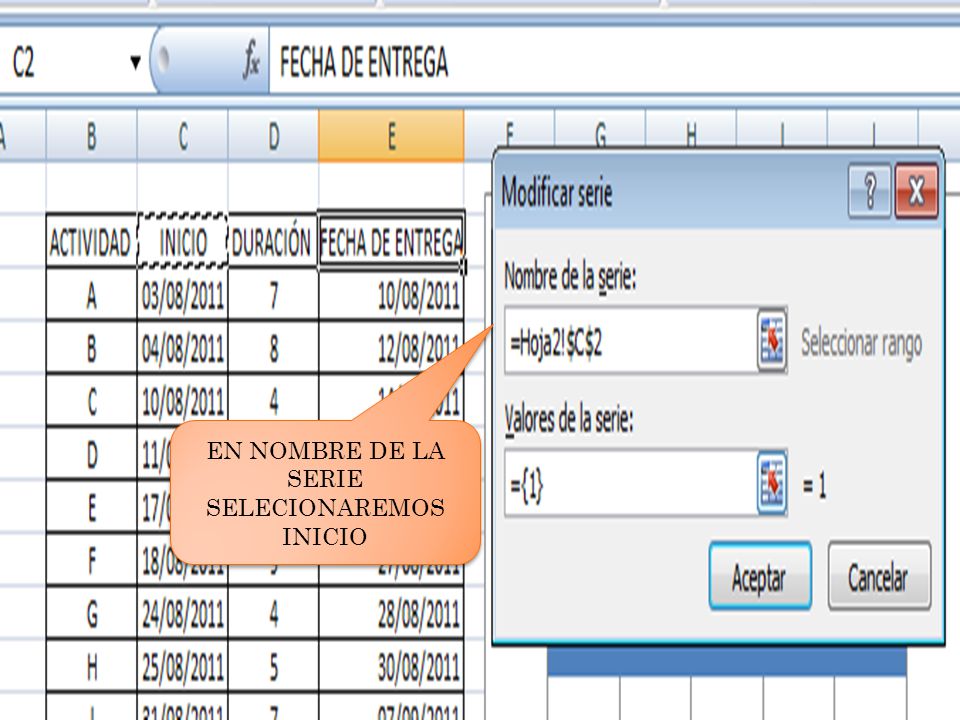This screenshot has height=720, width=960.
Task: Select the INICIO header cell
Action: 182,241
